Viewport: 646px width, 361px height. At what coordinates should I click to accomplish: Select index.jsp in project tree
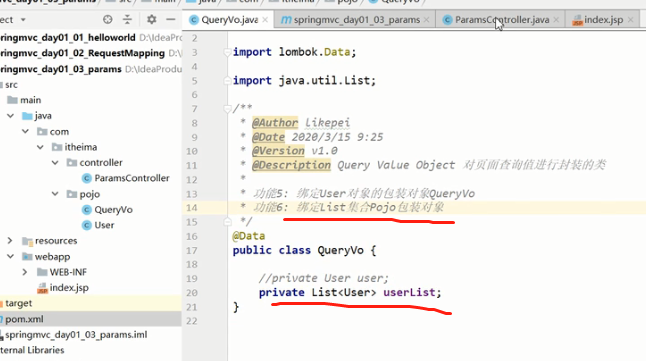(63, 288)
